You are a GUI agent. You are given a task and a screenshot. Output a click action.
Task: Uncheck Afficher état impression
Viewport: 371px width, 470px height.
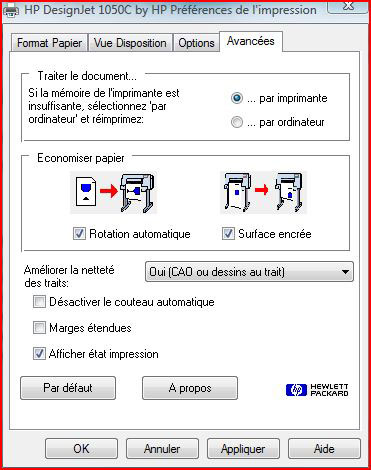[x=39, y=354]
